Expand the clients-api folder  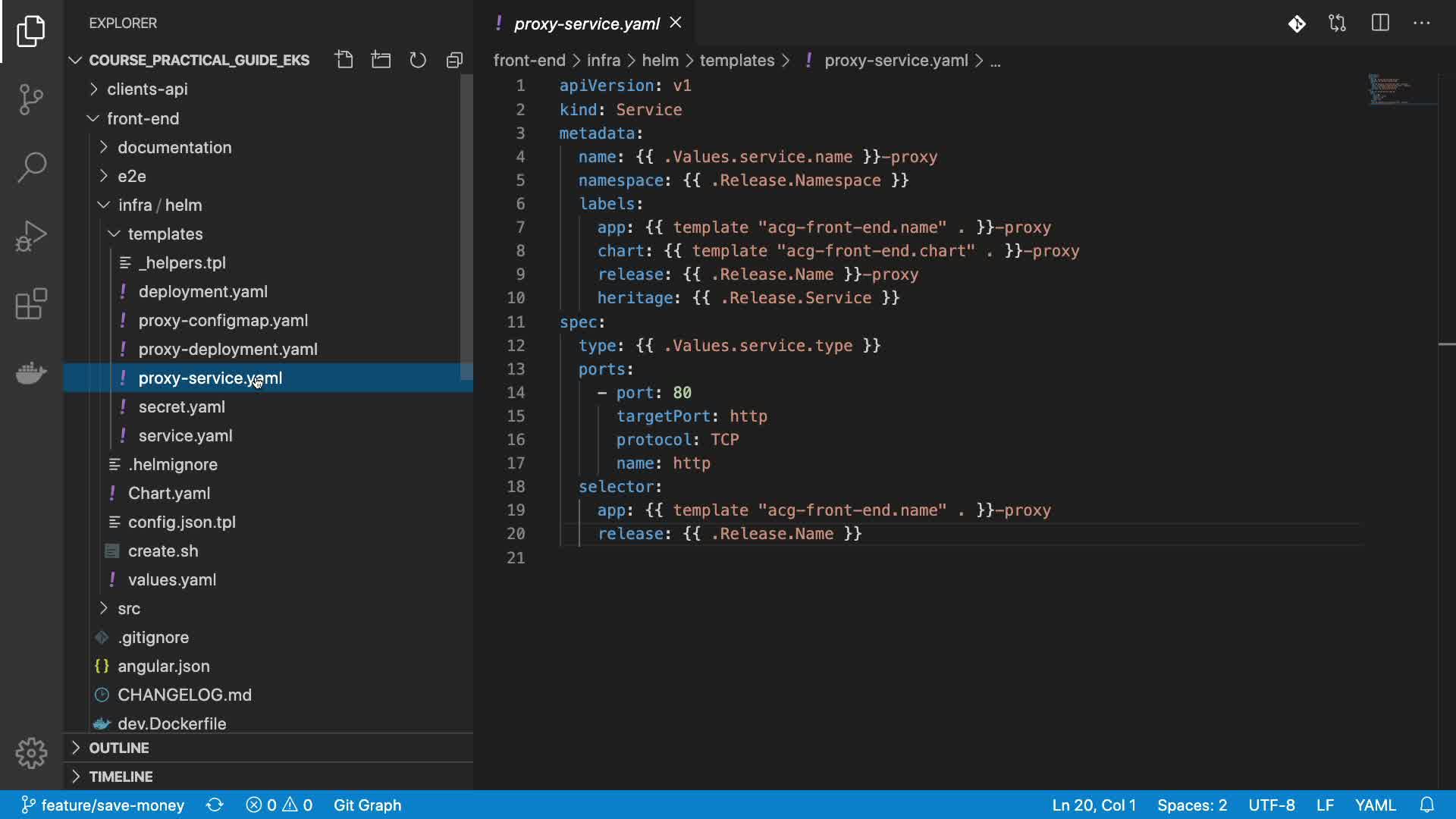pyautogui.click(x=147, y=89)
